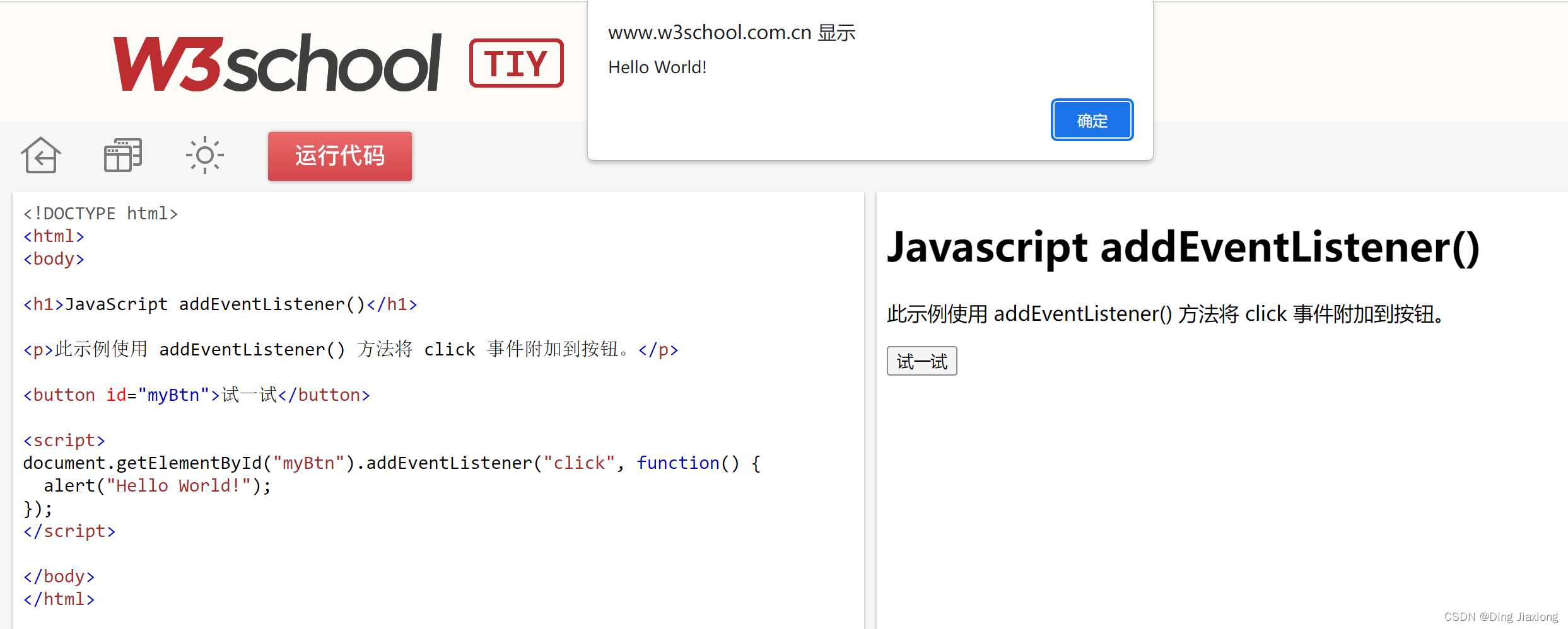Screen dimensions: 1568x629
Task: Run the code with 运行代码 button
Action: coord(340,156)
